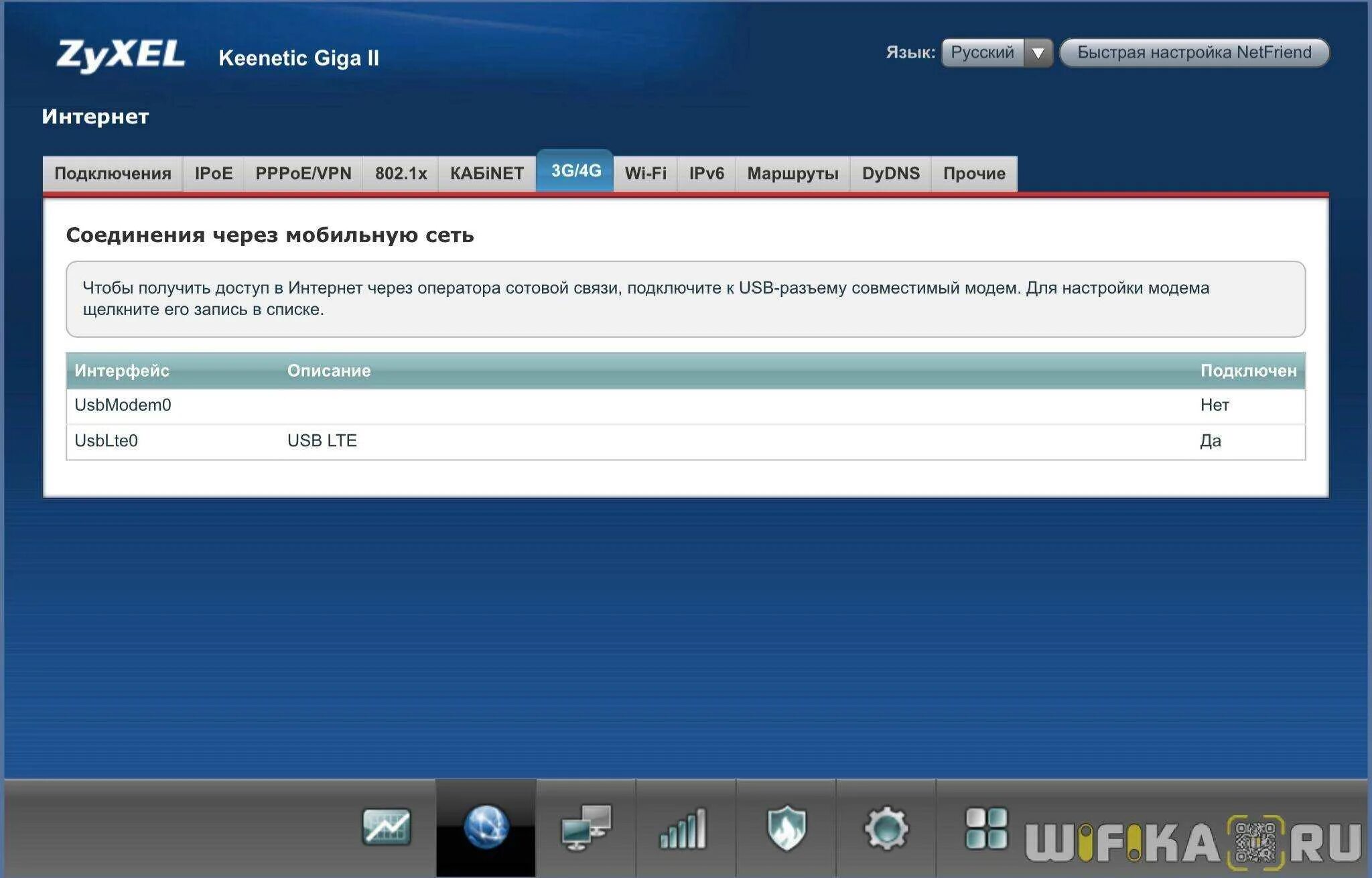Viewport: 1372px width, 878px height.
Task: Open the UsbLte0 interface entry
Action: click(x=106, y=440)
